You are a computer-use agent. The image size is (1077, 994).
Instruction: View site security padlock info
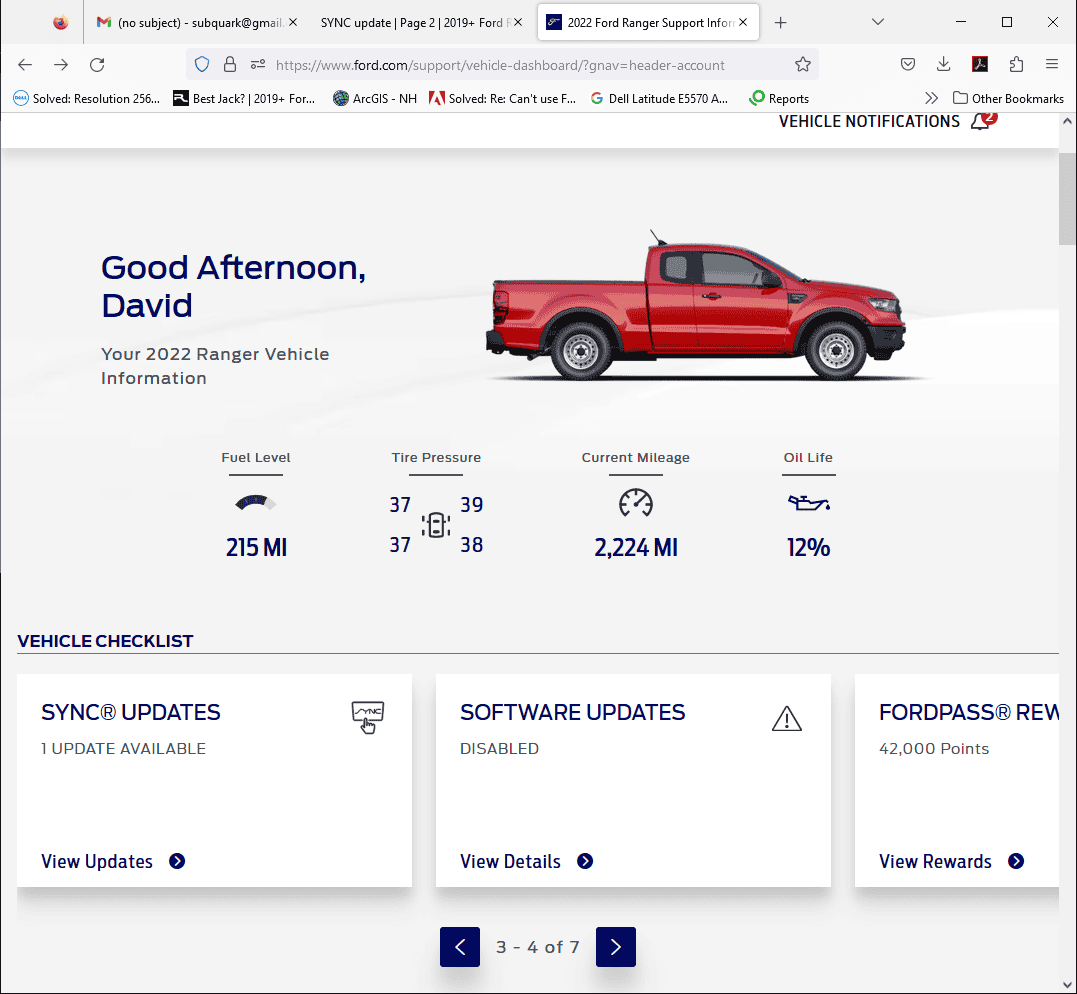click(x=229, y=65)
